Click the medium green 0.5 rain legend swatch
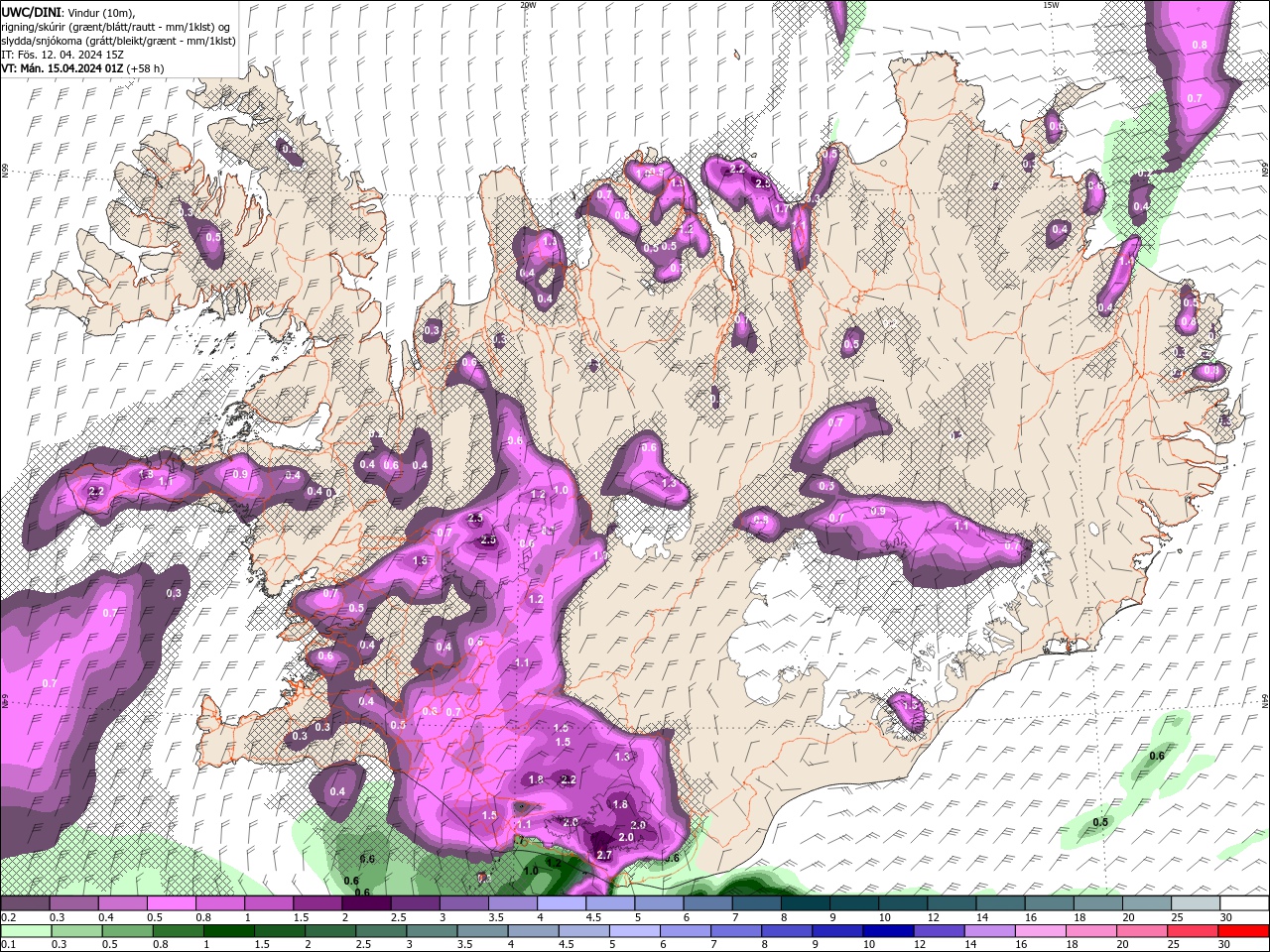Screen dimensions: 1270x952 click(127, 931)
